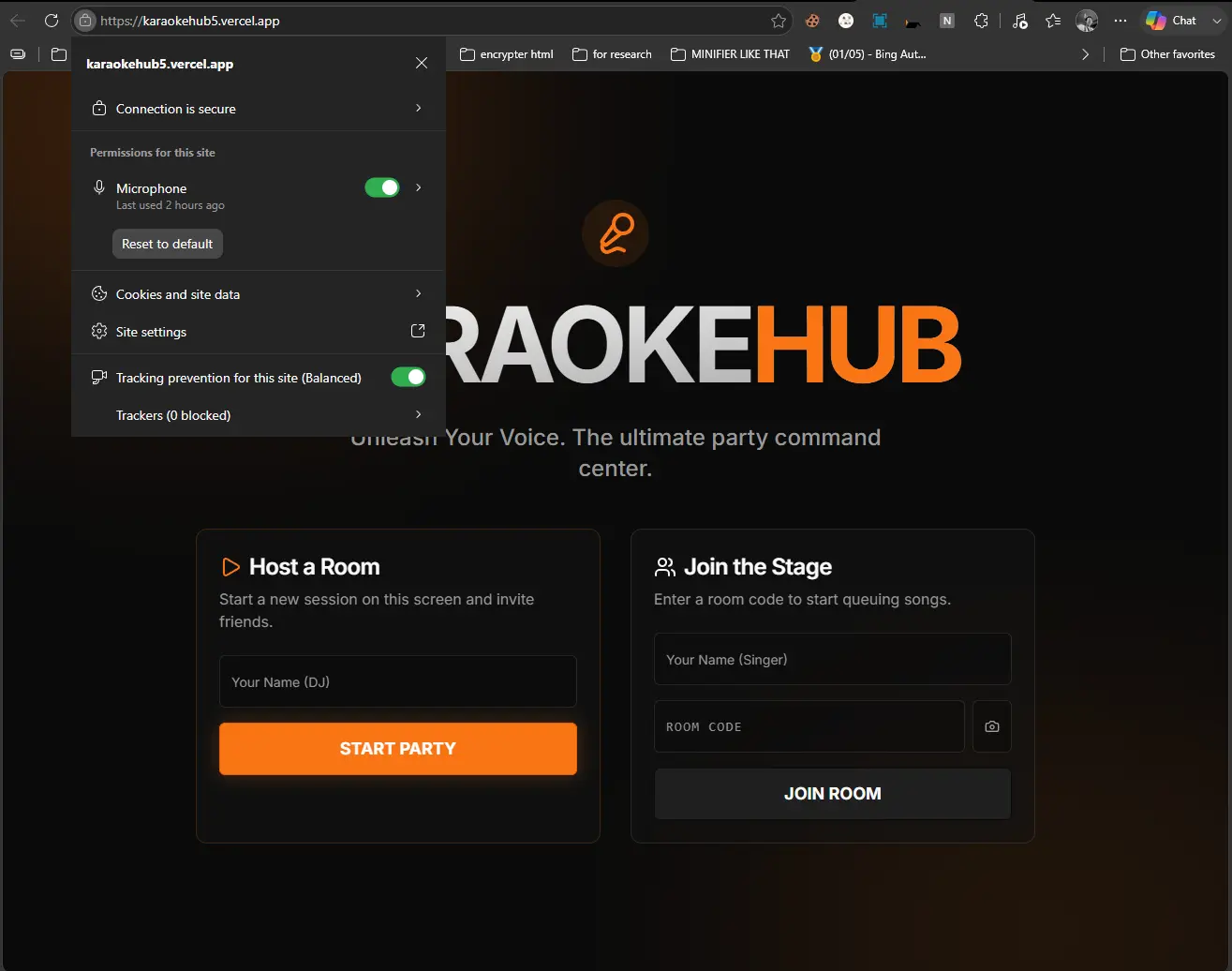The height and width of the screenshot is (971, 1232).
Task: Reload the page with the refresh icon
Action: (x=52, y=21)
